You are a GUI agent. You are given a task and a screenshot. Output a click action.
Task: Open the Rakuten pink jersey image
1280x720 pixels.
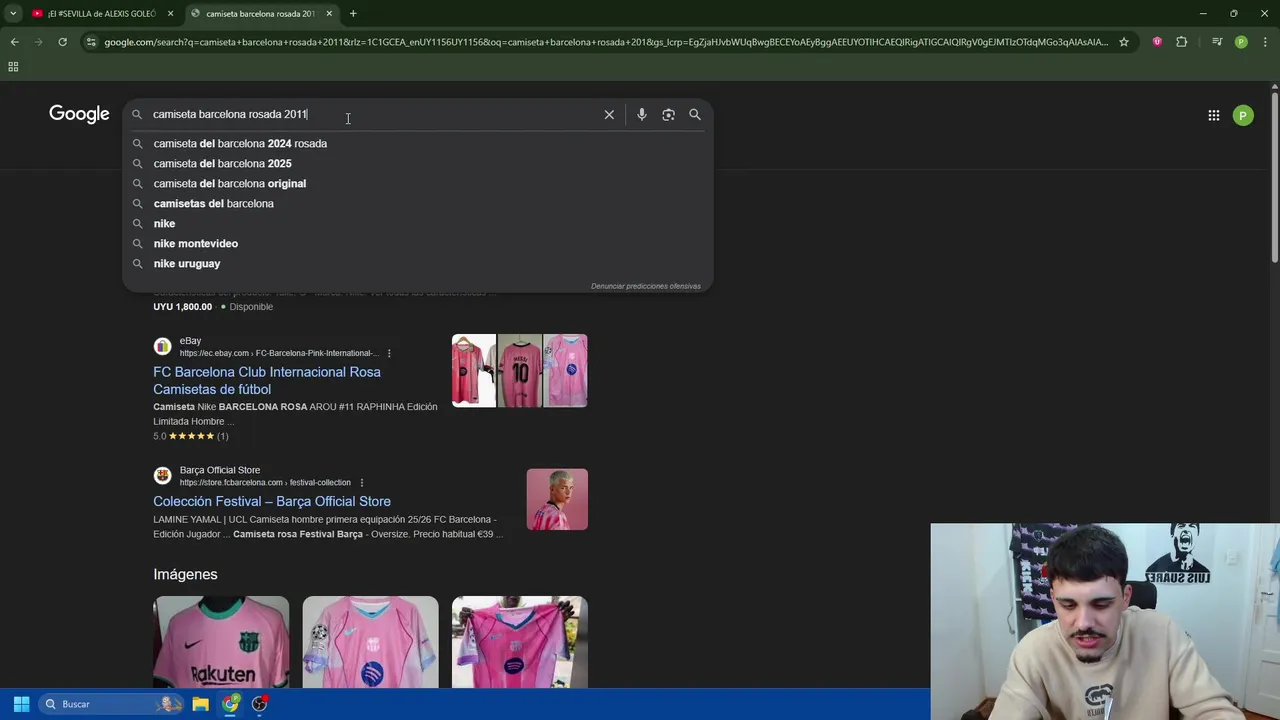221,642
